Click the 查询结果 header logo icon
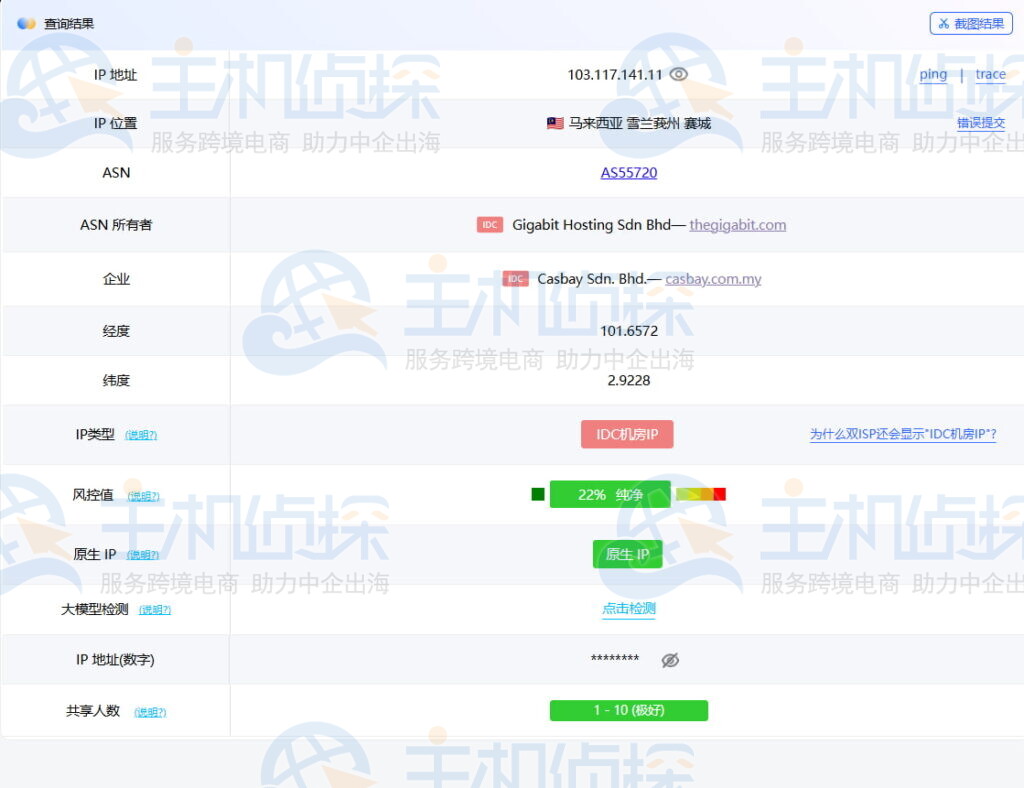This screenshot has height=788, width=1024. click(26, 24)
